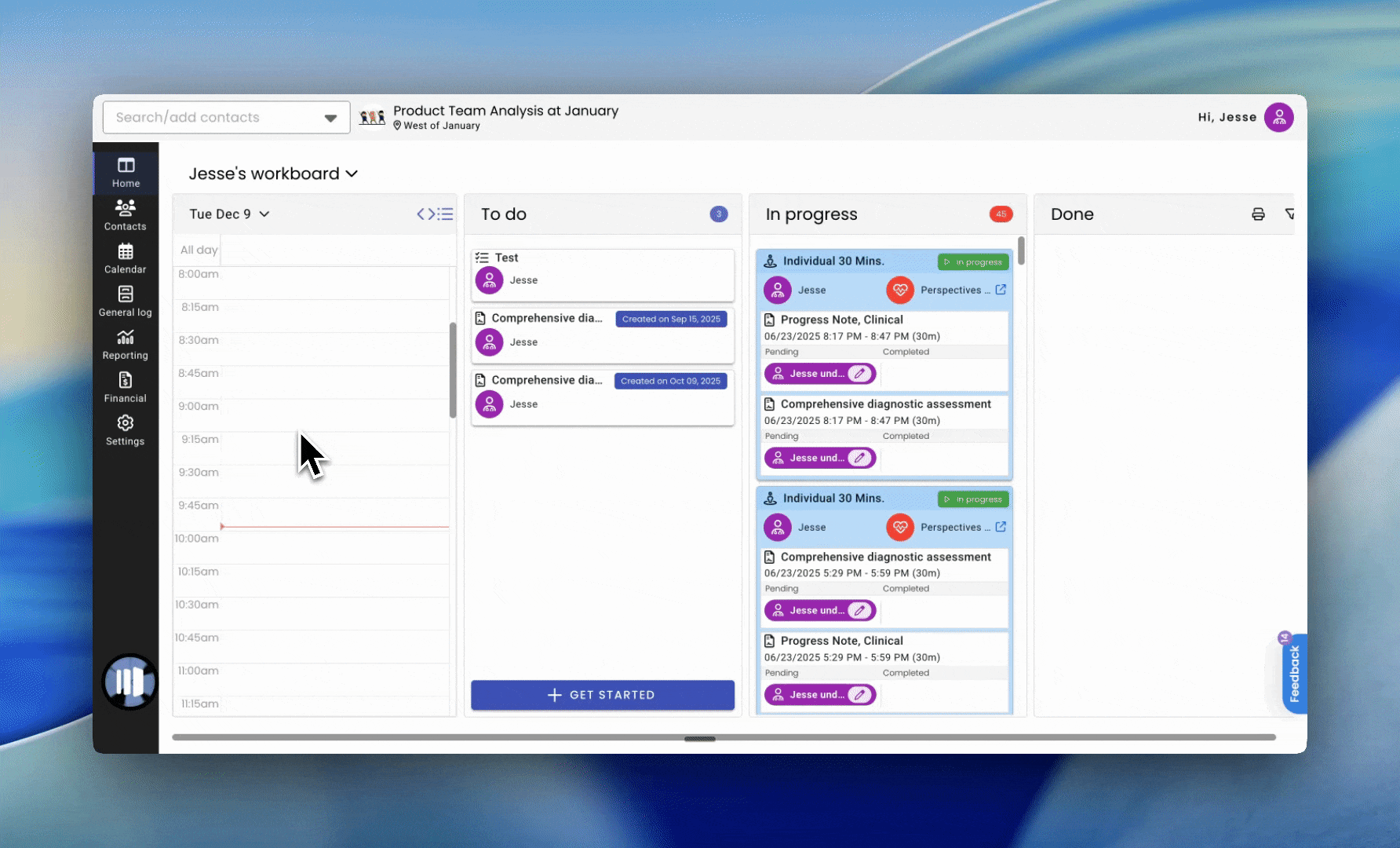Expand the Search/add contacts dropdown arrow
The width and height of the screenshot is (1400, 848).
click(x=330, y=118)
